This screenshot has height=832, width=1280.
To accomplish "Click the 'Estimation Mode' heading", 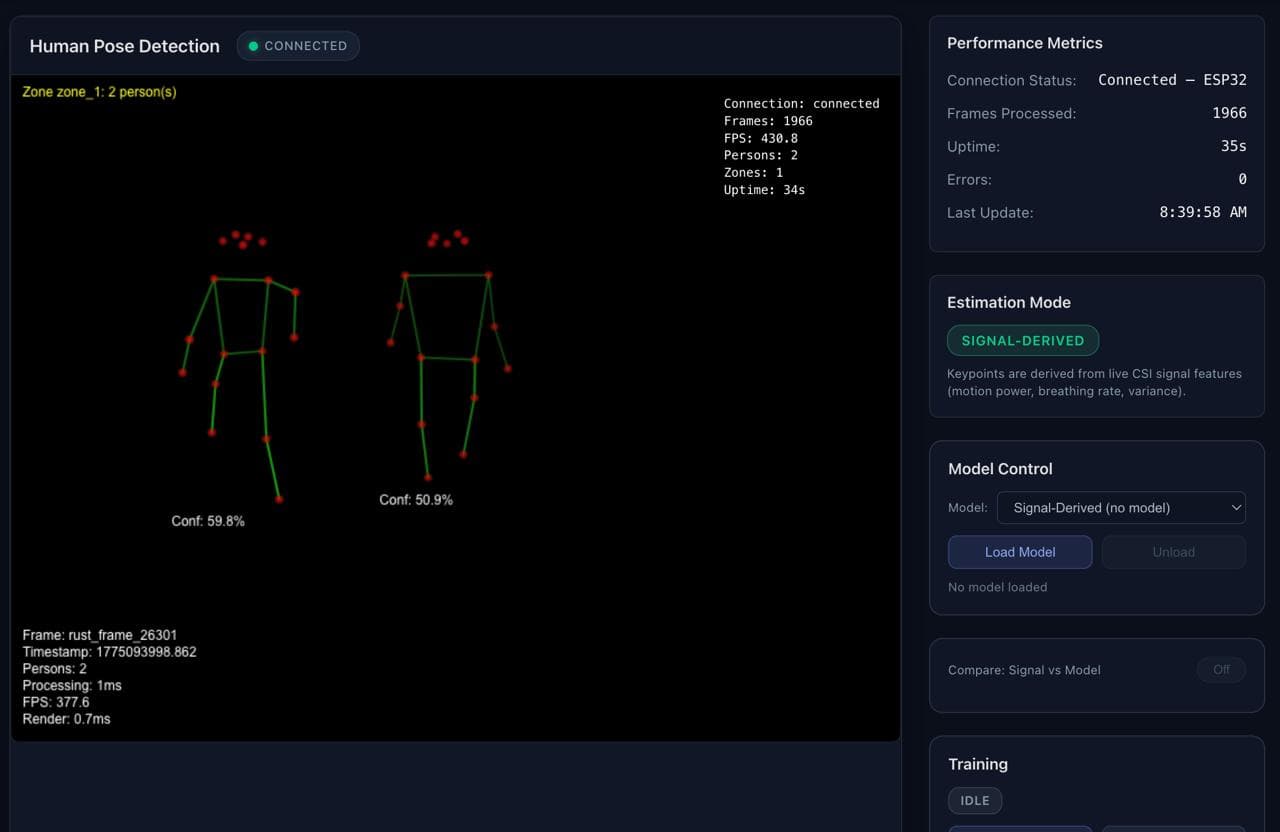I will click(x=1009, y=302).
